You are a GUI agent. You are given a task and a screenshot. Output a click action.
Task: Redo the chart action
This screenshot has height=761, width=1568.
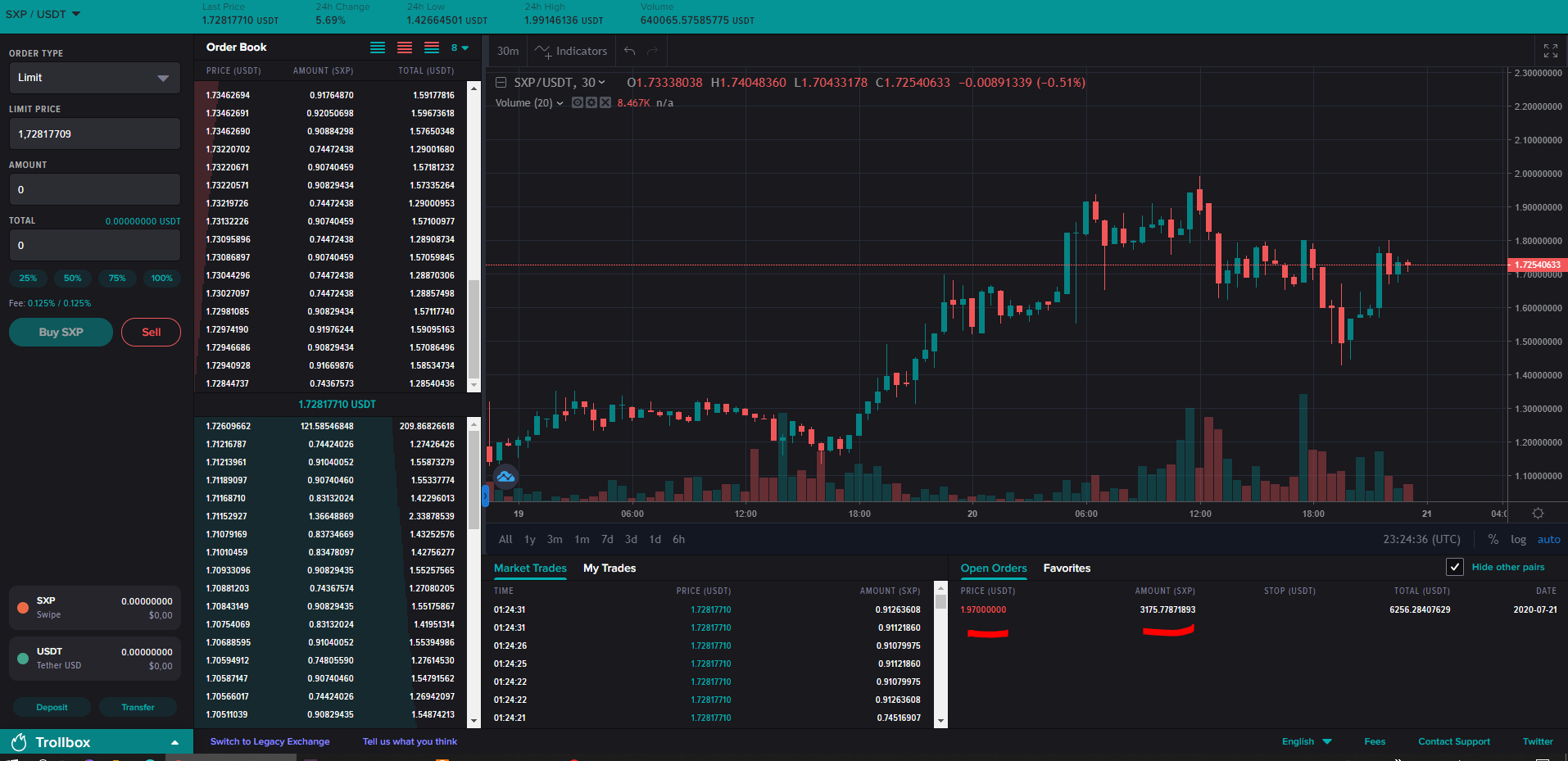point(653,51)
